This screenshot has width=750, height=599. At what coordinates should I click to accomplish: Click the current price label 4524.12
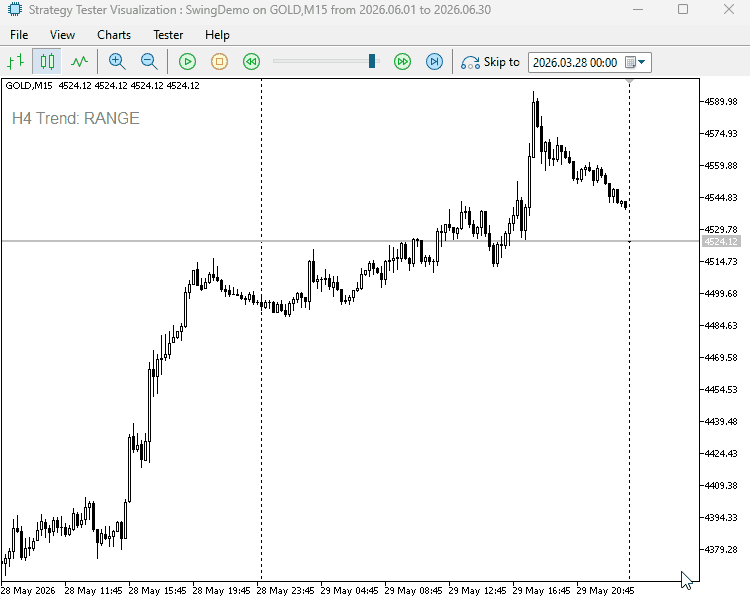coord(721,242)
